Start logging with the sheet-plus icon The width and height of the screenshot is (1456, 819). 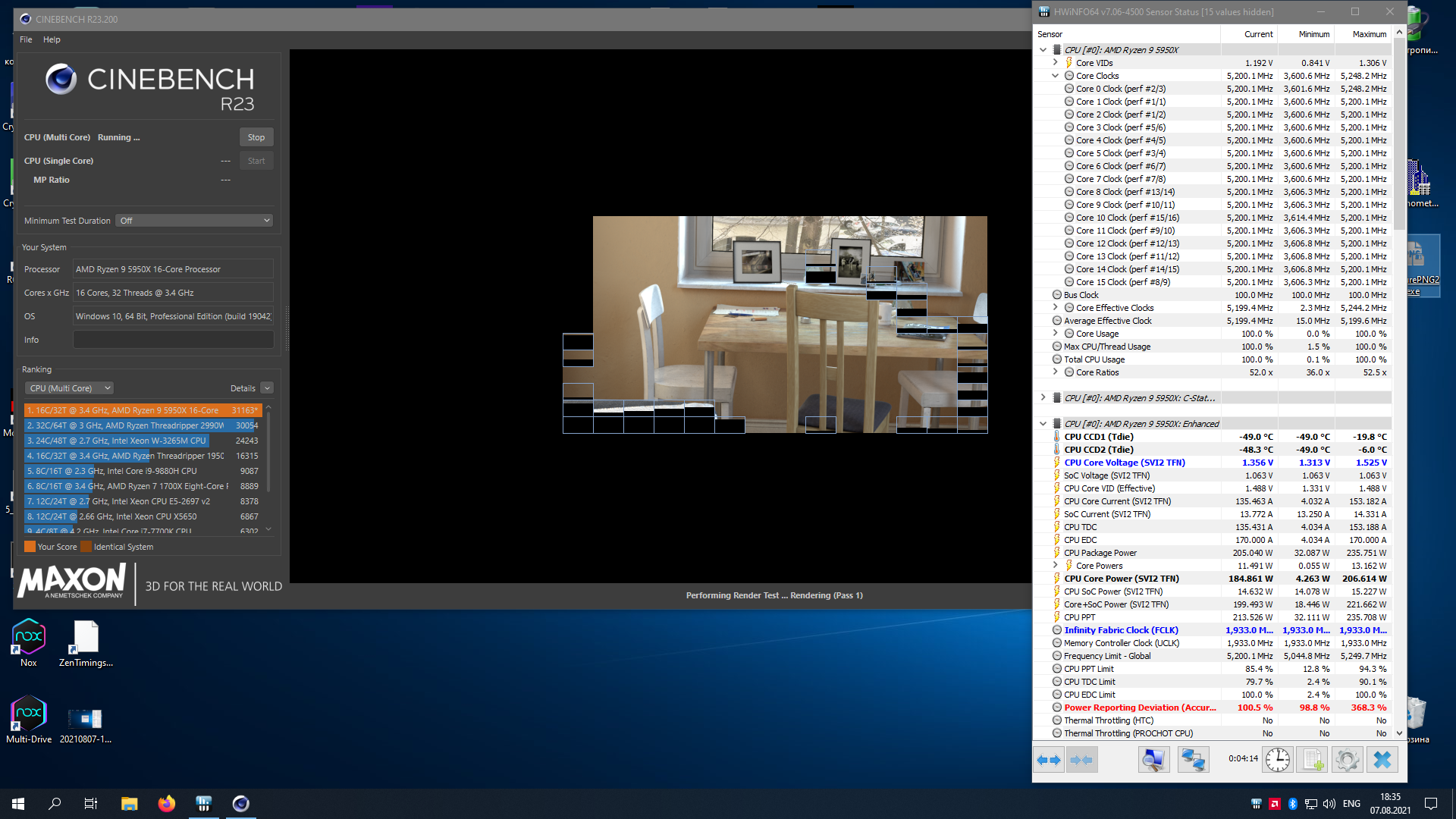point(1313,760)
